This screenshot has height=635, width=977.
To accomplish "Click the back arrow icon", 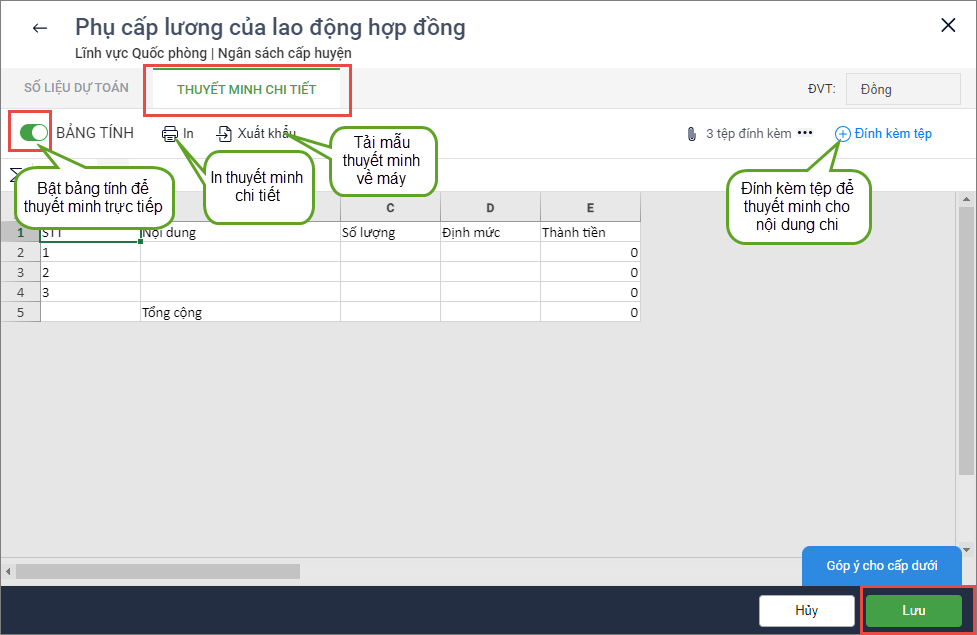I will point(40,28).
